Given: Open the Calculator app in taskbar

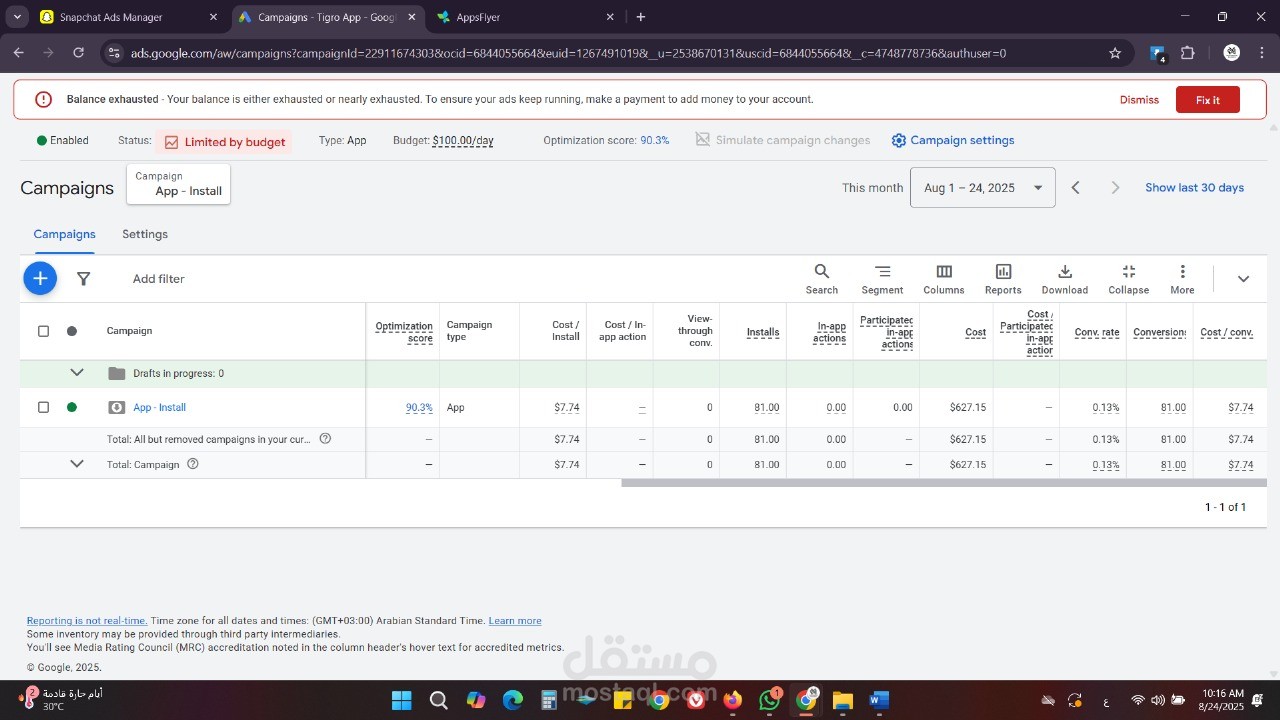Looking at the screenshot, I should [548, 700].
